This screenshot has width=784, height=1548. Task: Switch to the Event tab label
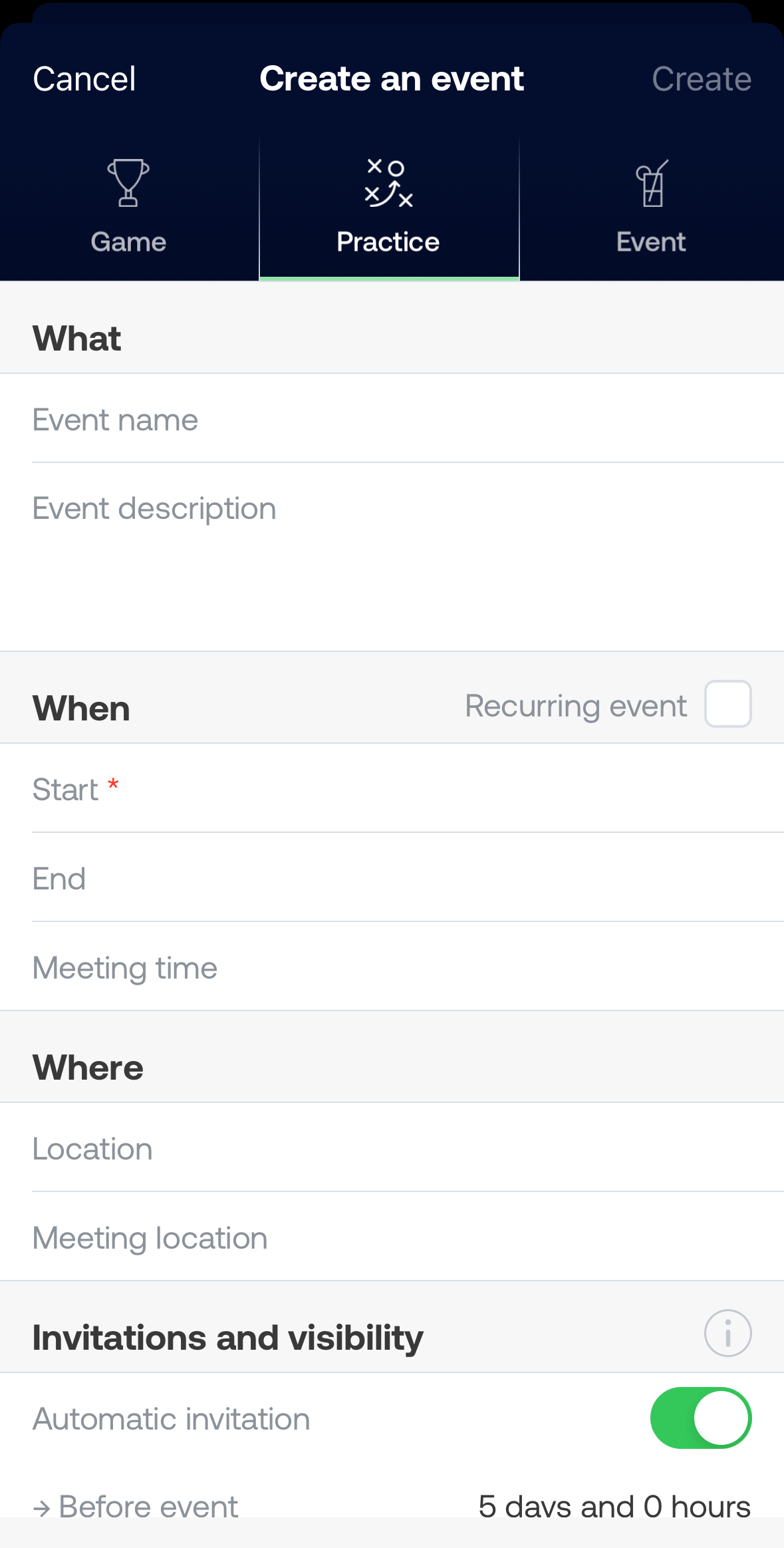pyautogui.click(x=651, y=242)
